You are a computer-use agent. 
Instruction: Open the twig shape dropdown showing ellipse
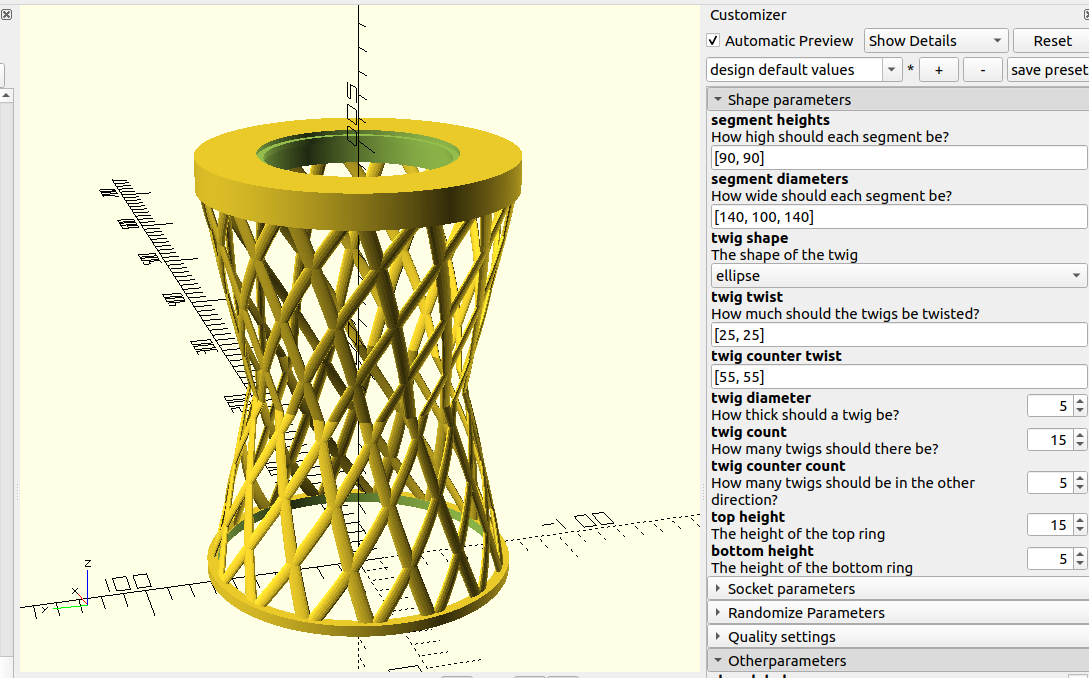(1075, 275)
